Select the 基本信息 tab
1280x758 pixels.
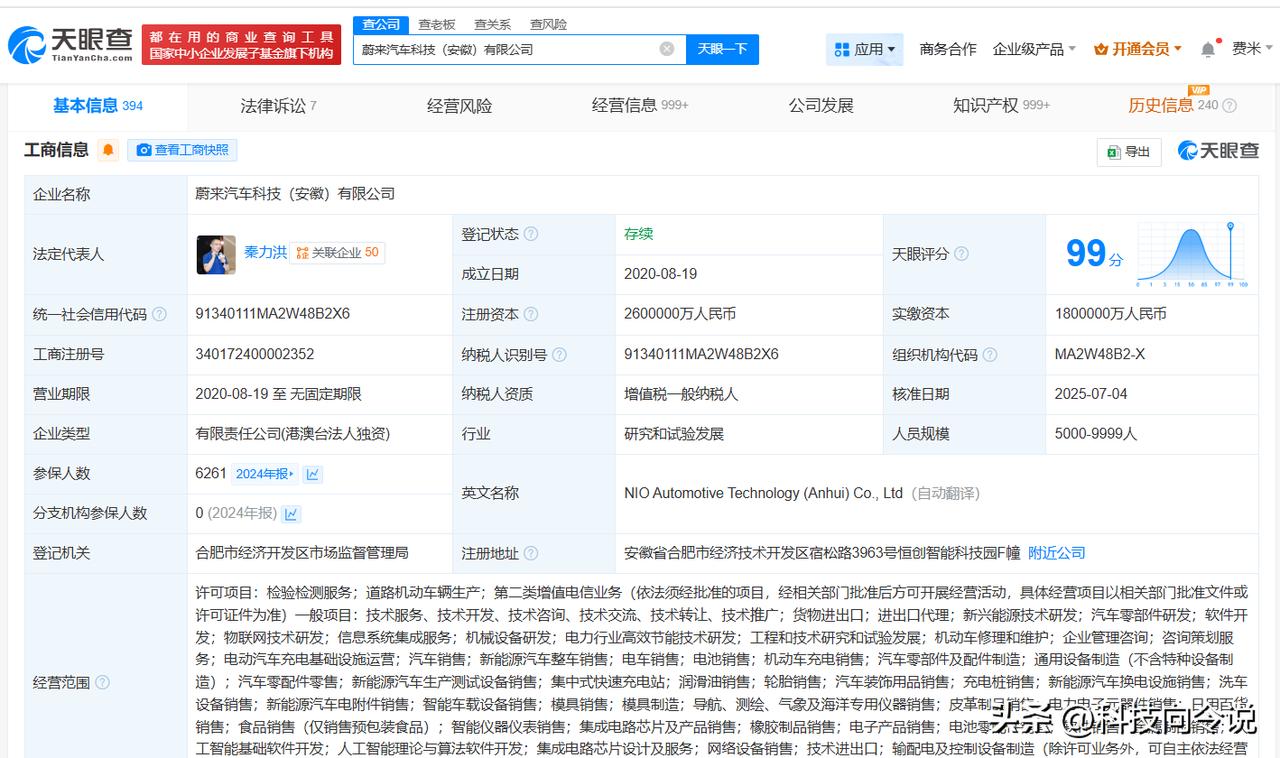(x=98, y=105)
